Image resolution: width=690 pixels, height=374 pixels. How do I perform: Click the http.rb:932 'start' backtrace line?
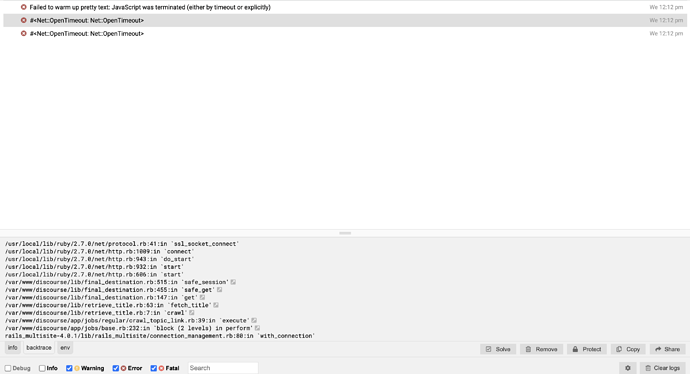click(95, 267)
